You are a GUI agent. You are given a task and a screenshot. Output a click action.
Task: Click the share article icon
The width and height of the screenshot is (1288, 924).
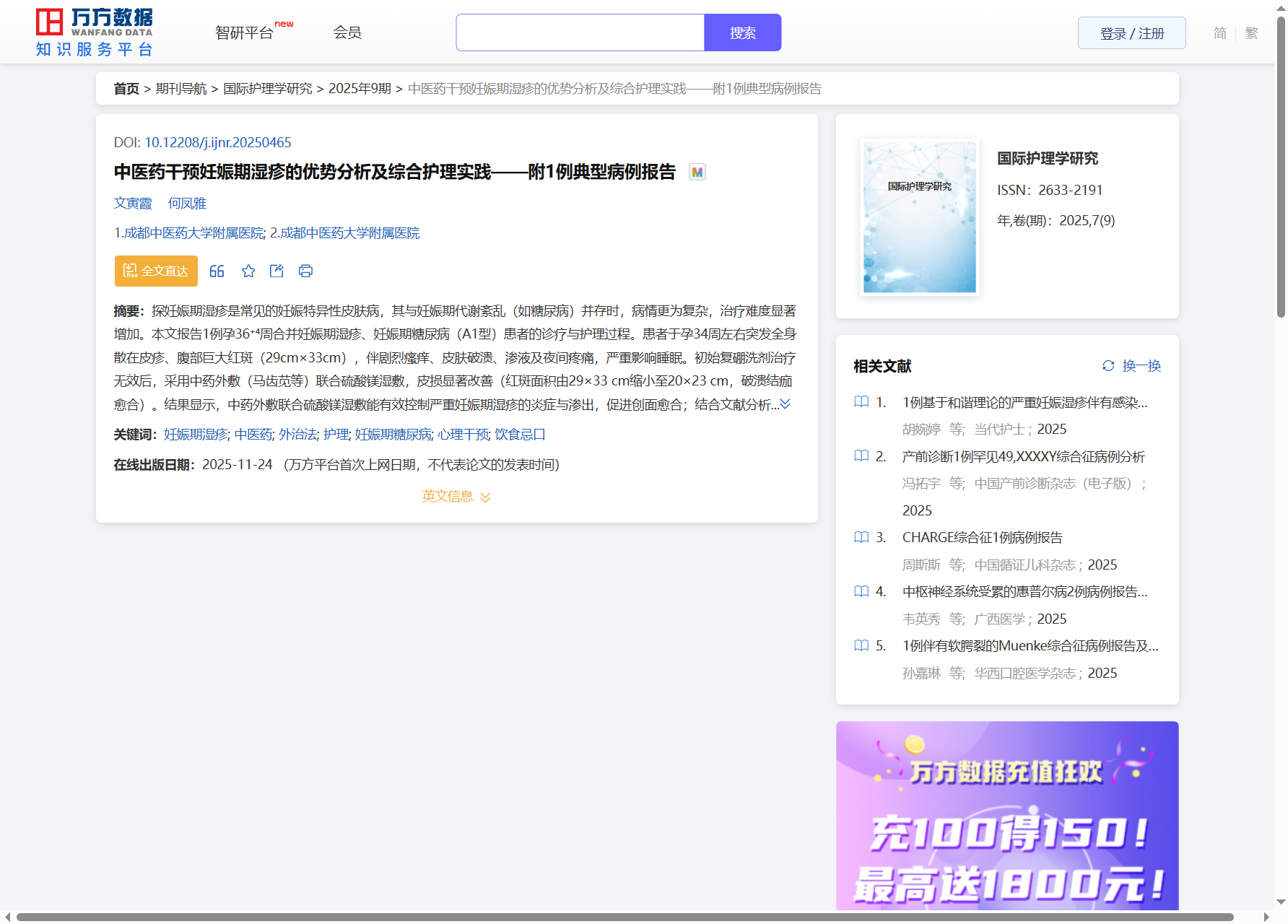pyautogui.click(x=277, y=271)
